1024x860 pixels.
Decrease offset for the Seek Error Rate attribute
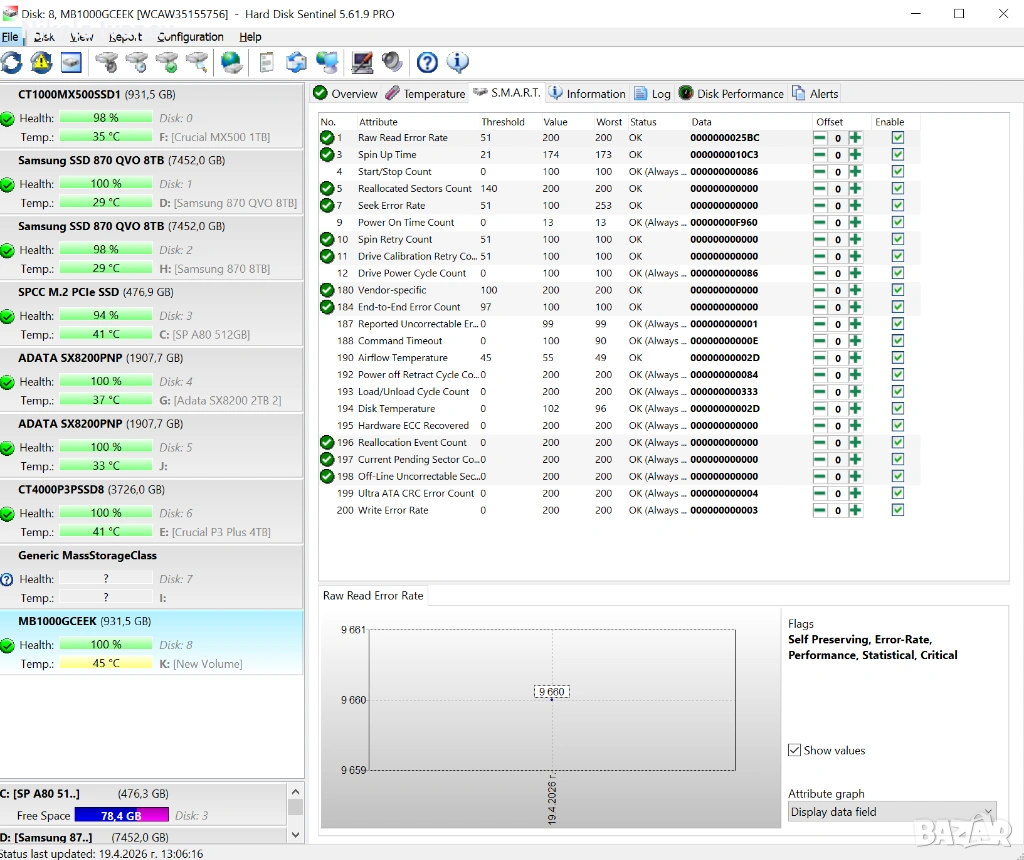pos(820,206)
